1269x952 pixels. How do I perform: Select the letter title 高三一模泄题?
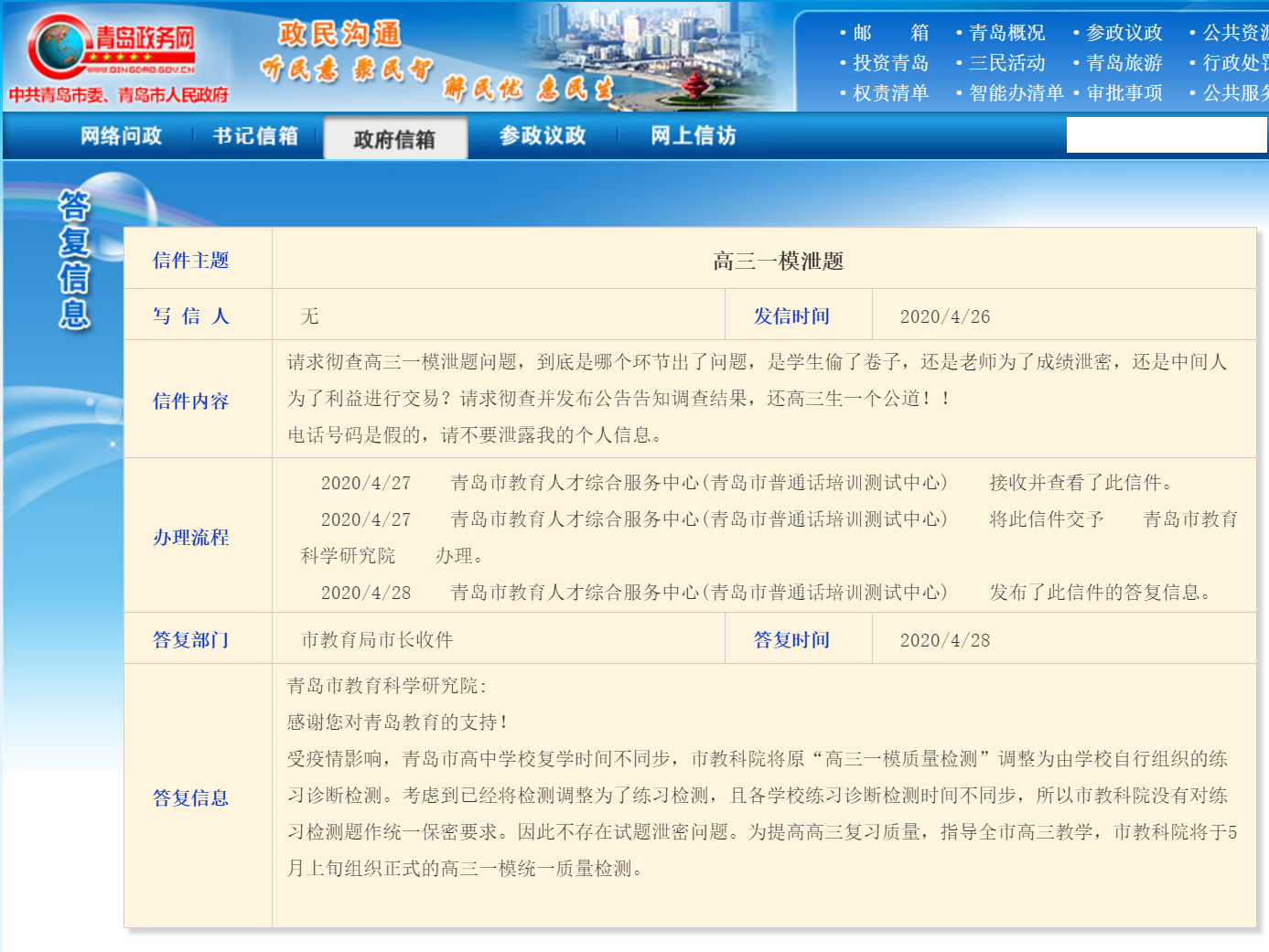[778, 262]
